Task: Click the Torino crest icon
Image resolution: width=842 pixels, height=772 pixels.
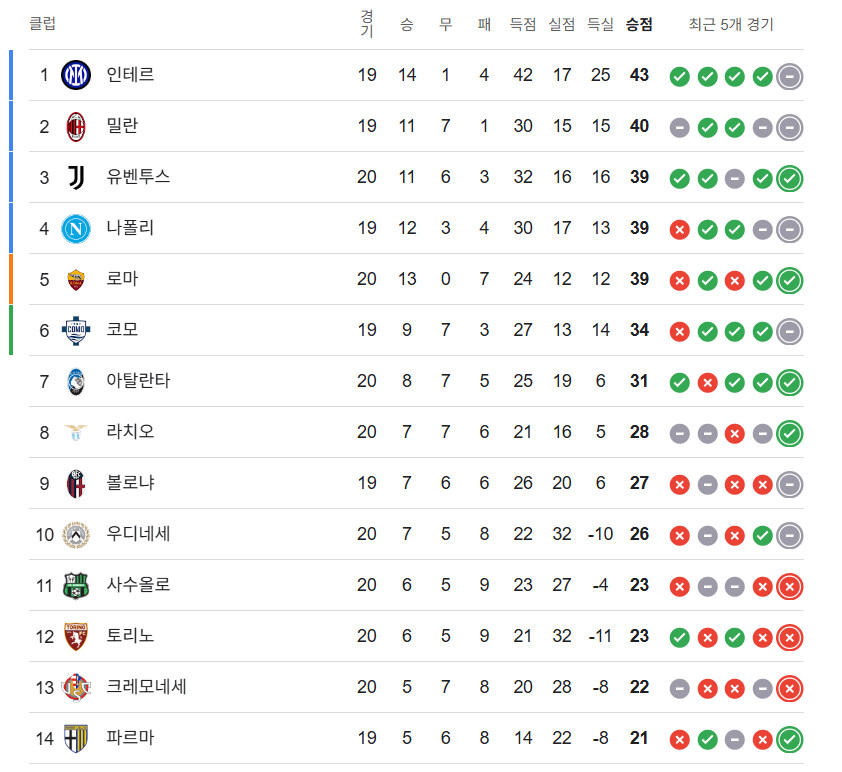Action: coord(76,637)
